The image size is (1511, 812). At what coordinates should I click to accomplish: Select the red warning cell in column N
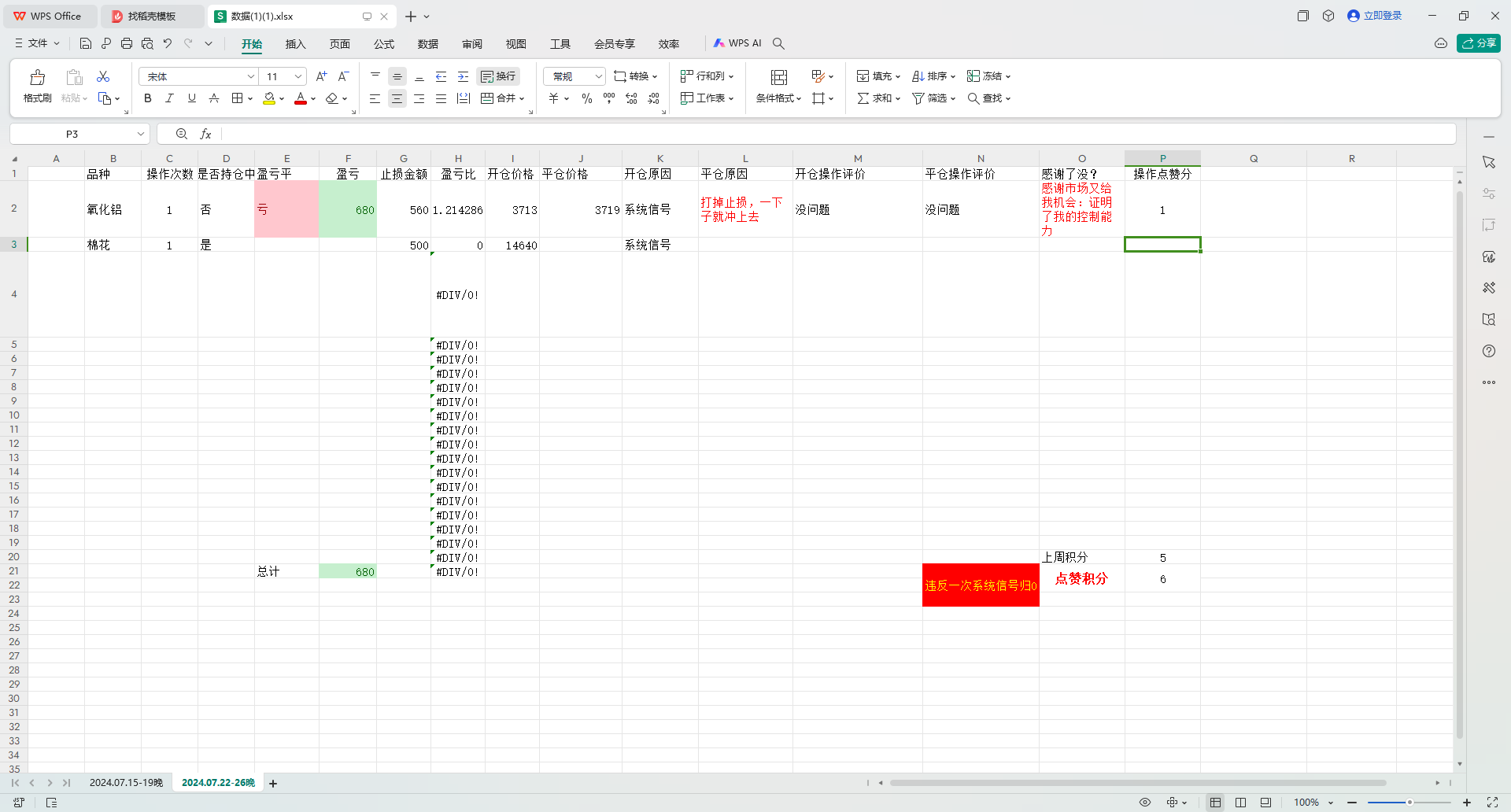[981, 585]
